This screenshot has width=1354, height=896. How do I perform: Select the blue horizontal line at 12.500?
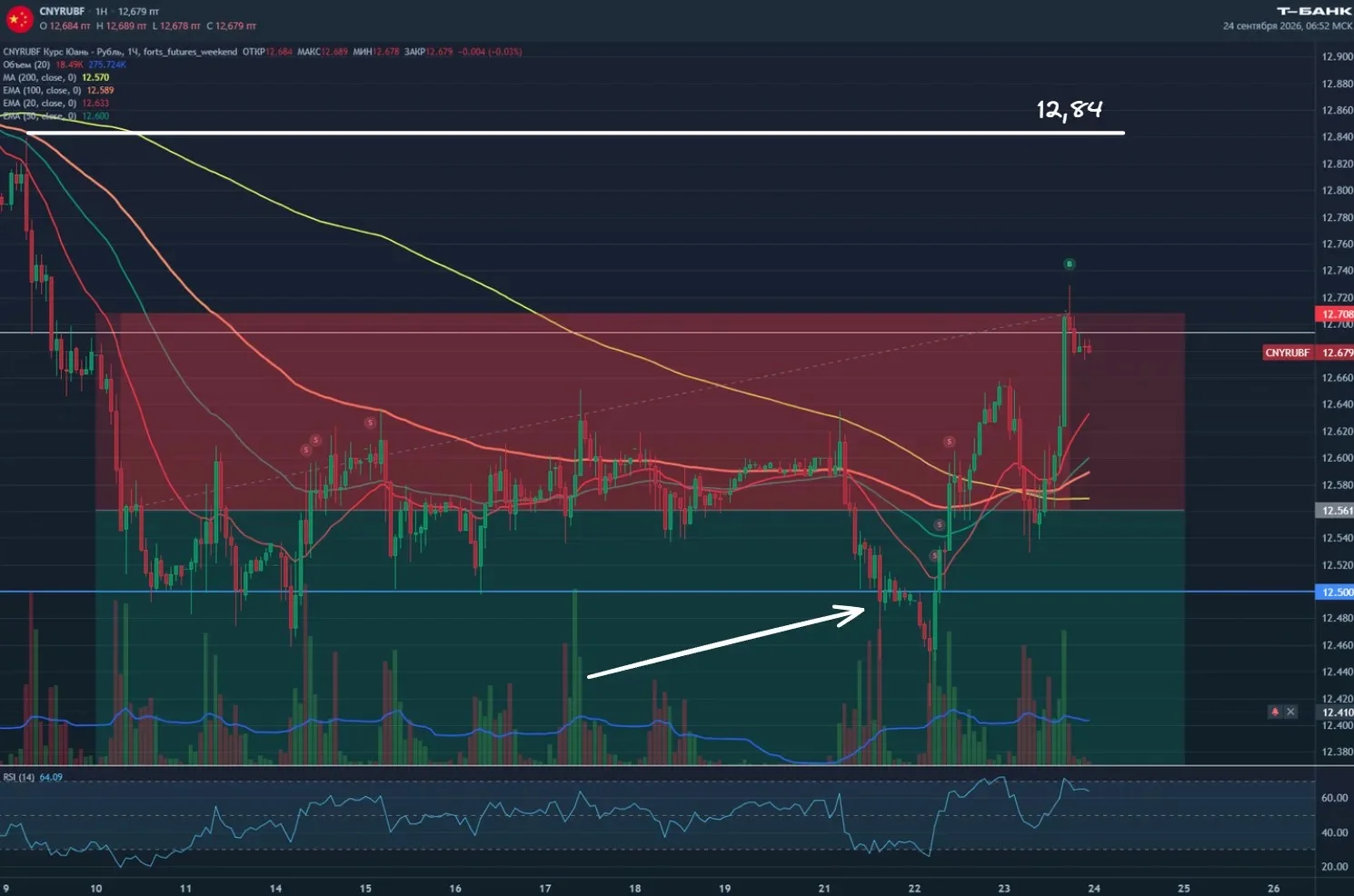pos(657,592)
